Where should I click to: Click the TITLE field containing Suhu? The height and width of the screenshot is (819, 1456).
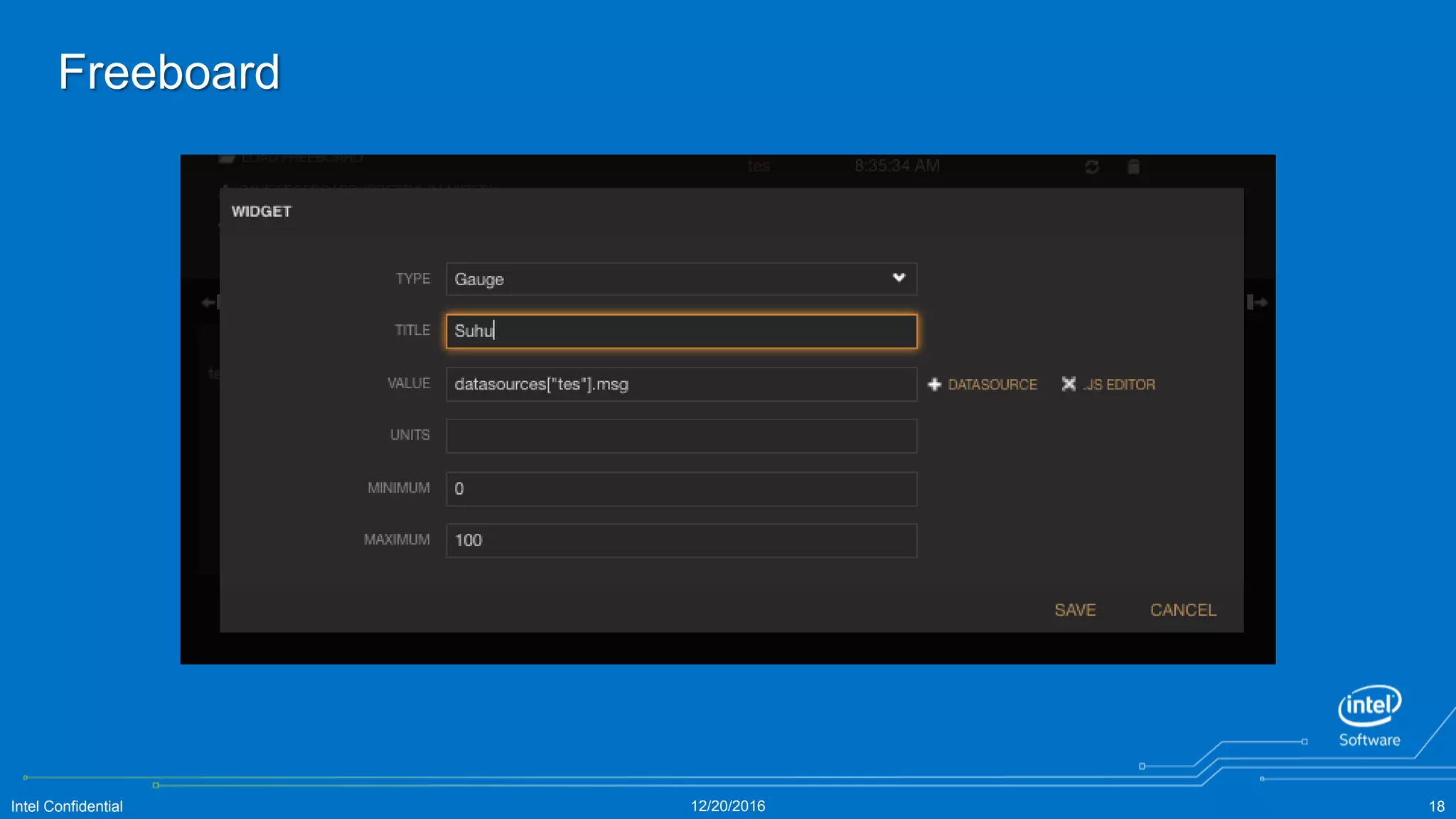pos(681,331)
